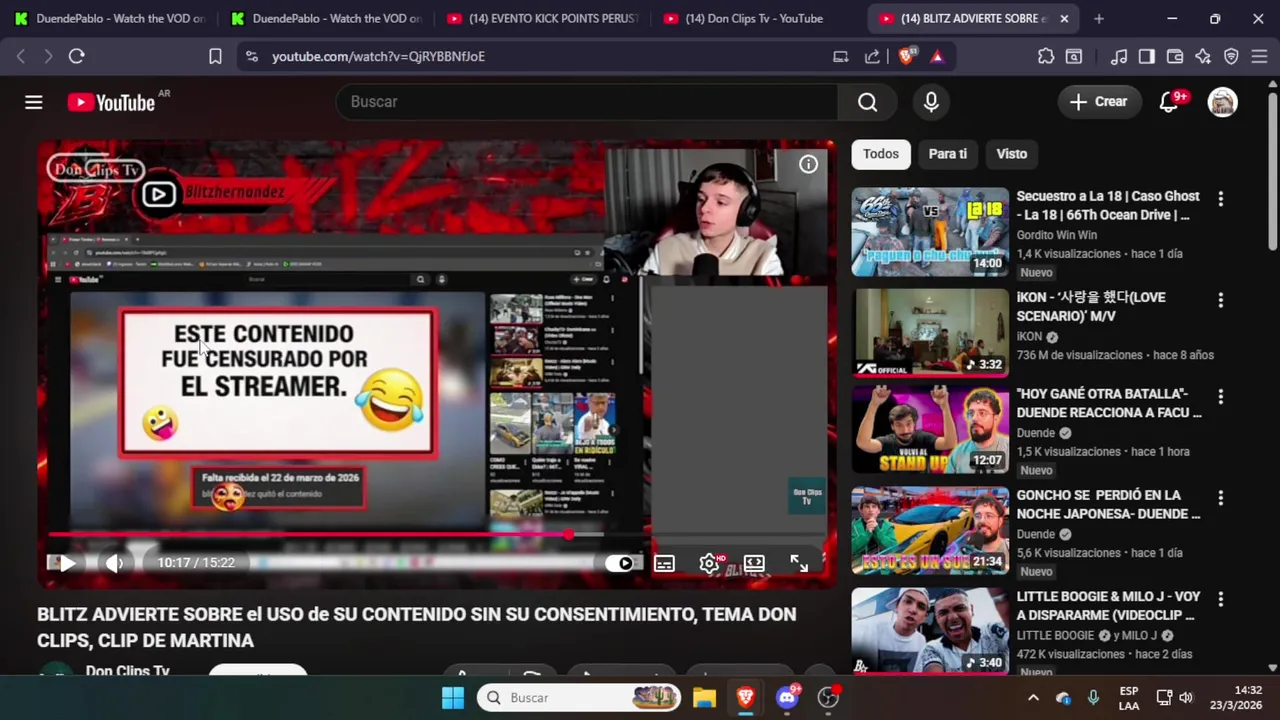Screen dimensions: 1280x720
Task: Share this page from address bar
Action: 872,57
